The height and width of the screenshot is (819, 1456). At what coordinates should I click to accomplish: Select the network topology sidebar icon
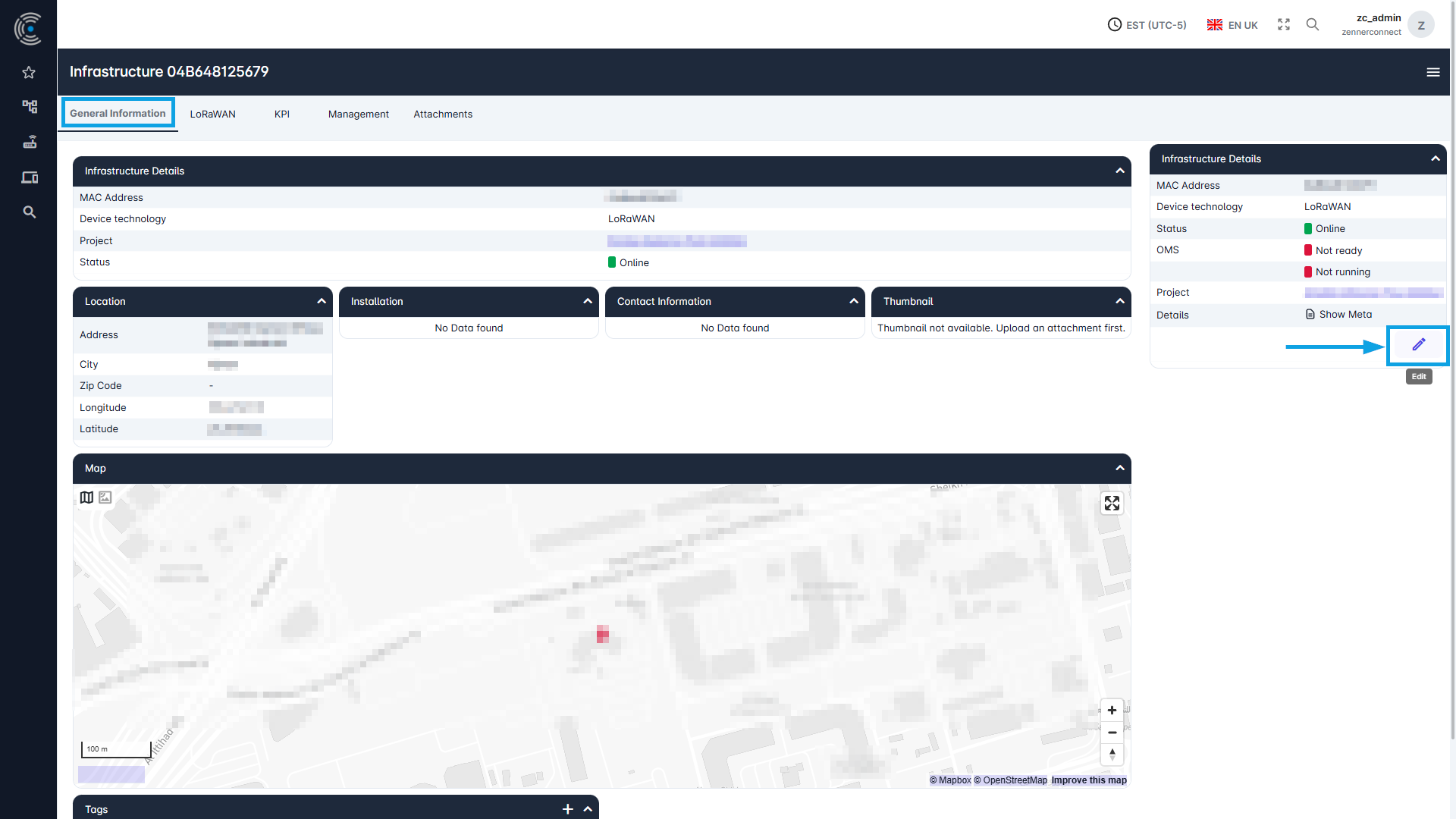pos(29,107)
